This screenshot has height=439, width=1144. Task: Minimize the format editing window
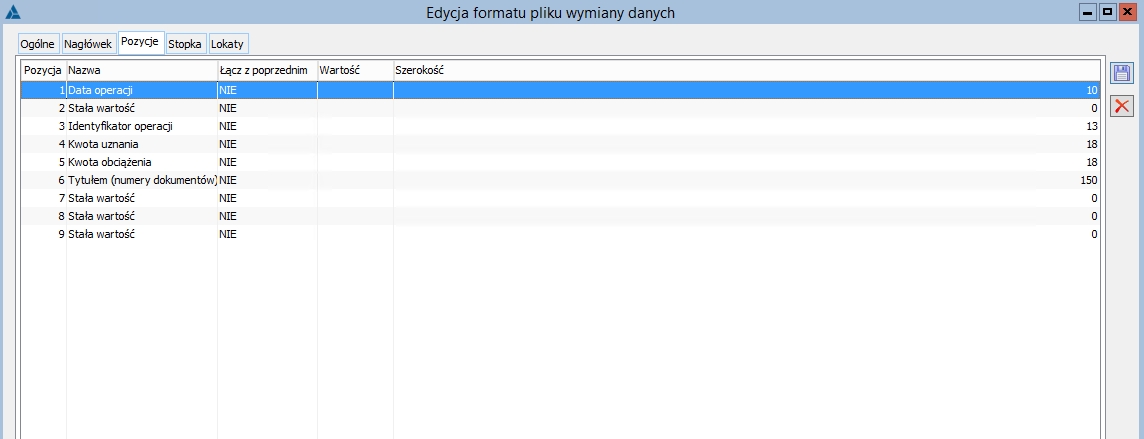[1088, 13]
